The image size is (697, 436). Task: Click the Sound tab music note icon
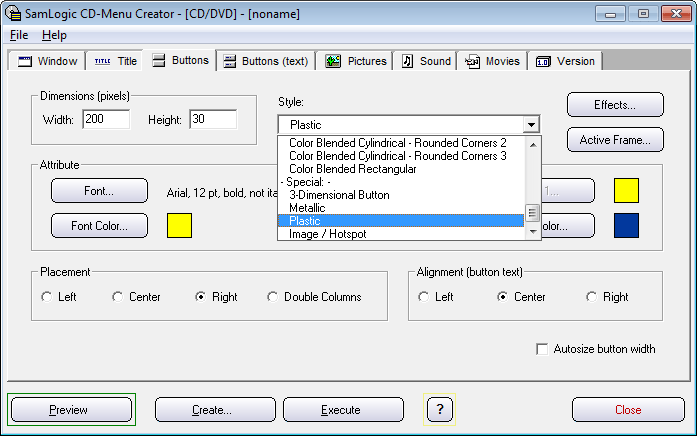[407, 61]
